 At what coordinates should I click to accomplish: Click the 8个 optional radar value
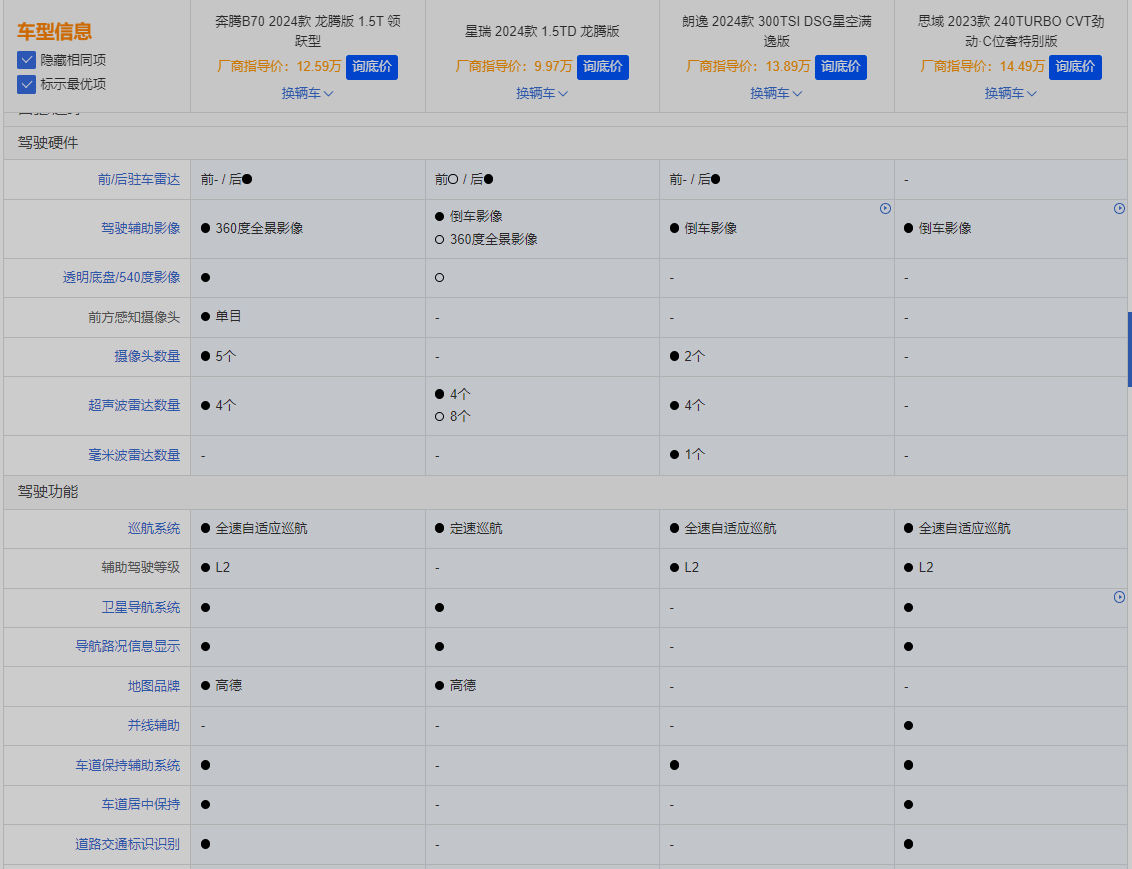(460, 416)
